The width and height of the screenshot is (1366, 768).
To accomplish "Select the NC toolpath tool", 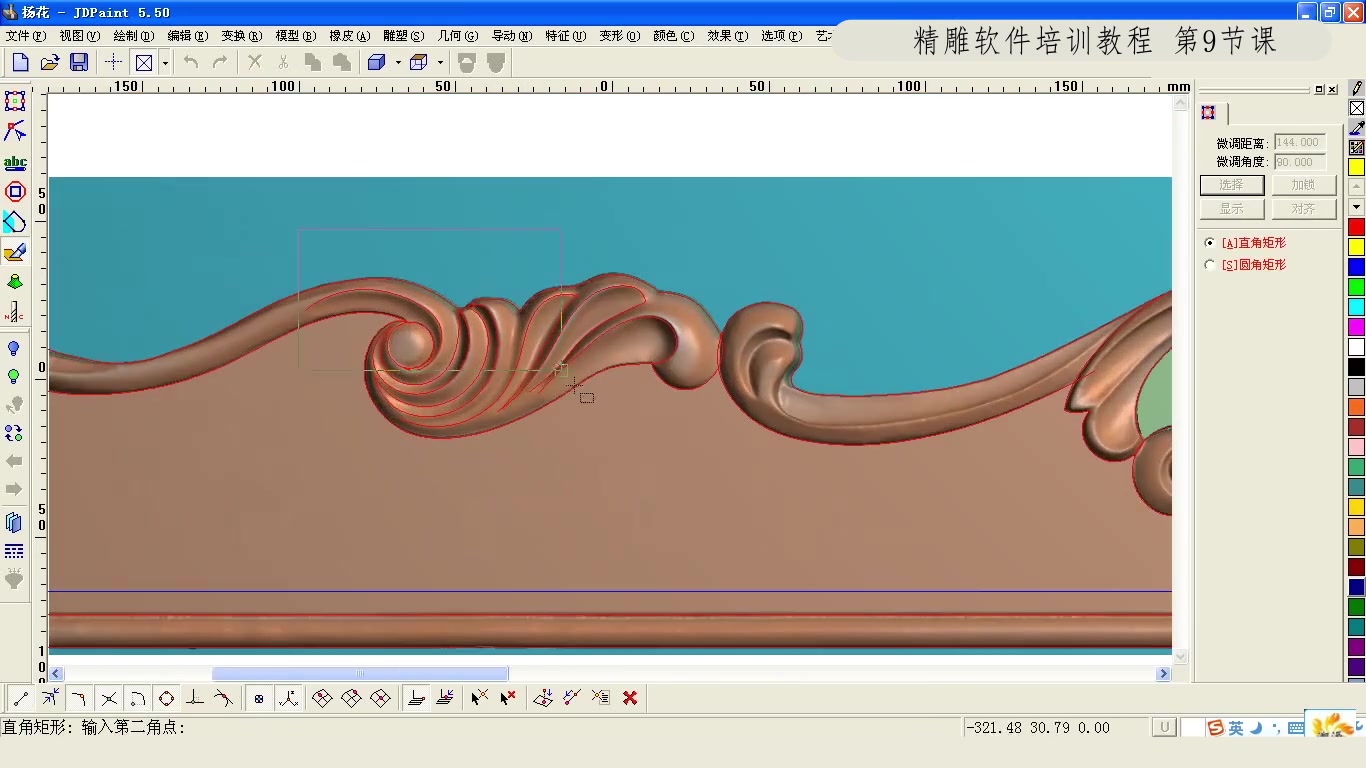I will [x=15, y=313].
